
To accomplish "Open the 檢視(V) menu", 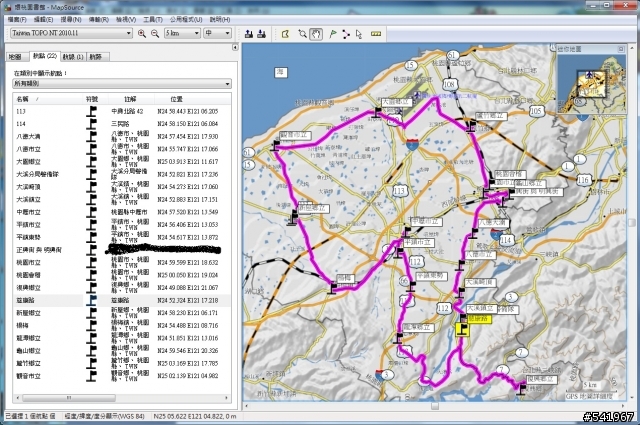I will pos(126,19).
